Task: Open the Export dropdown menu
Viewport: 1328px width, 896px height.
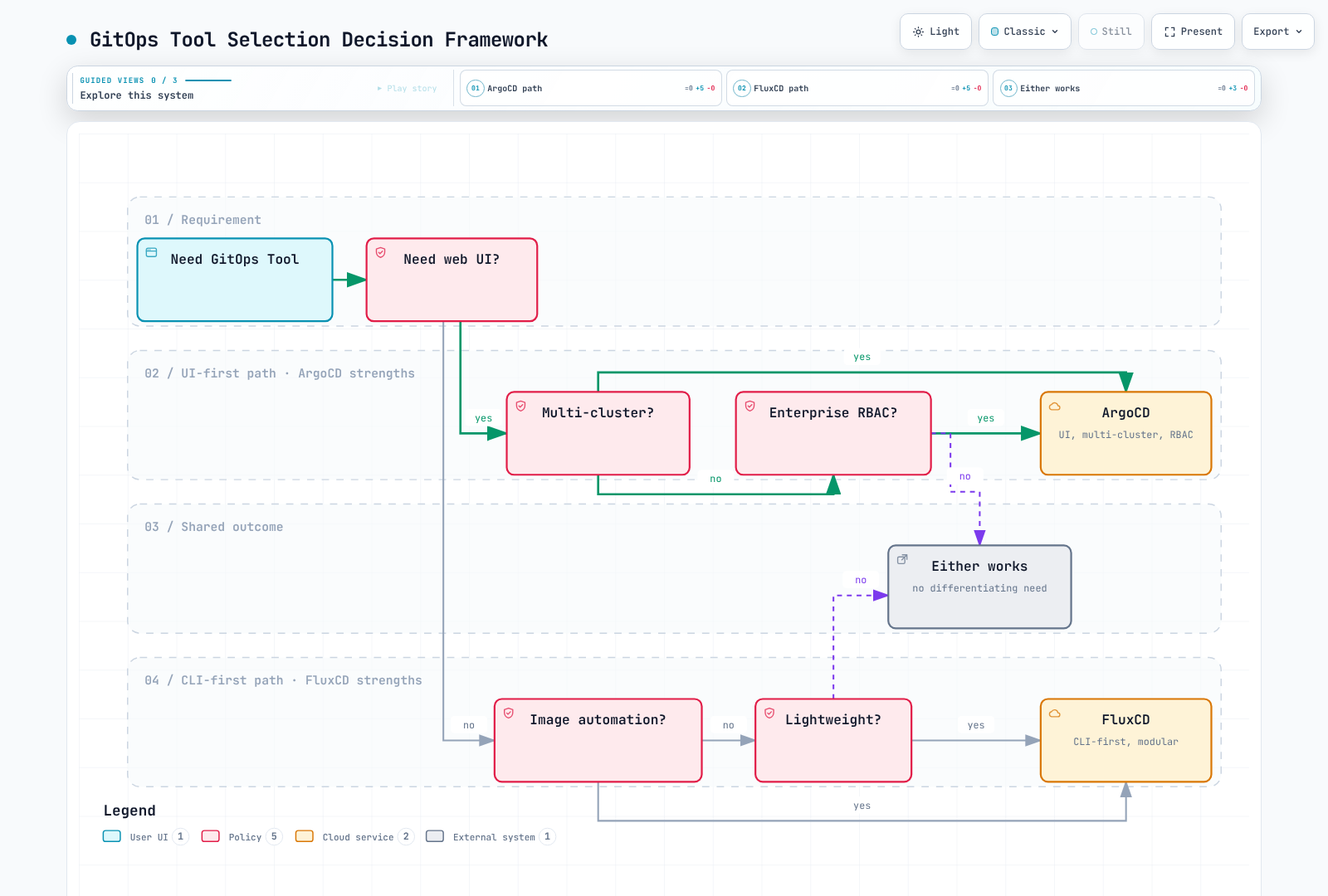Action: click(1277, 32)
